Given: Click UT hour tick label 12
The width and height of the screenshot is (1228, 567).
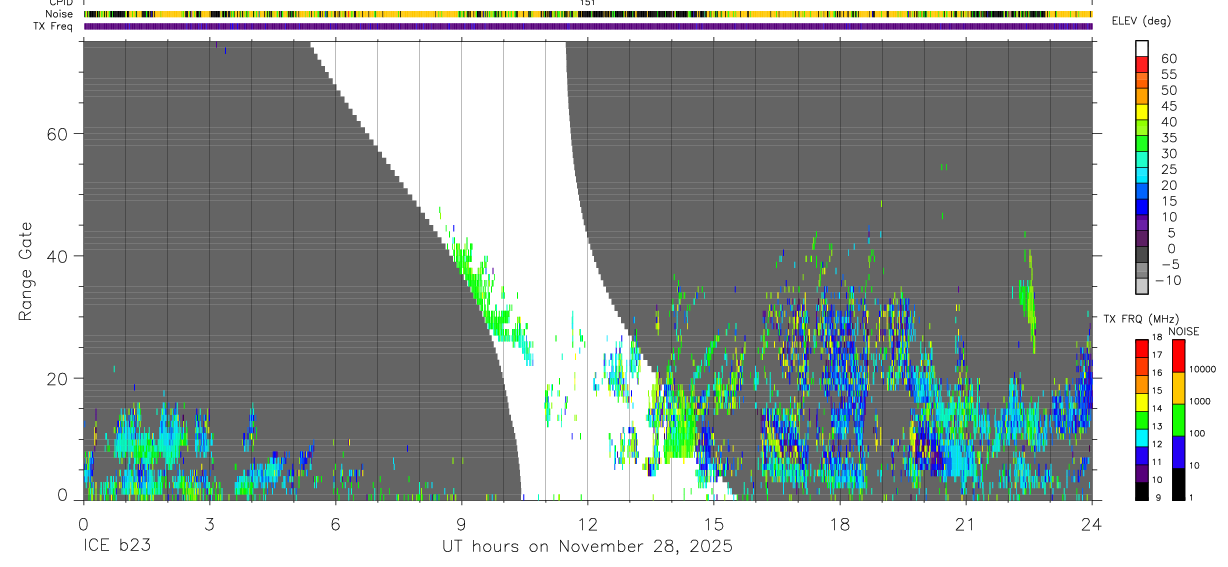Looking at the screenshot, I should 587,523.
